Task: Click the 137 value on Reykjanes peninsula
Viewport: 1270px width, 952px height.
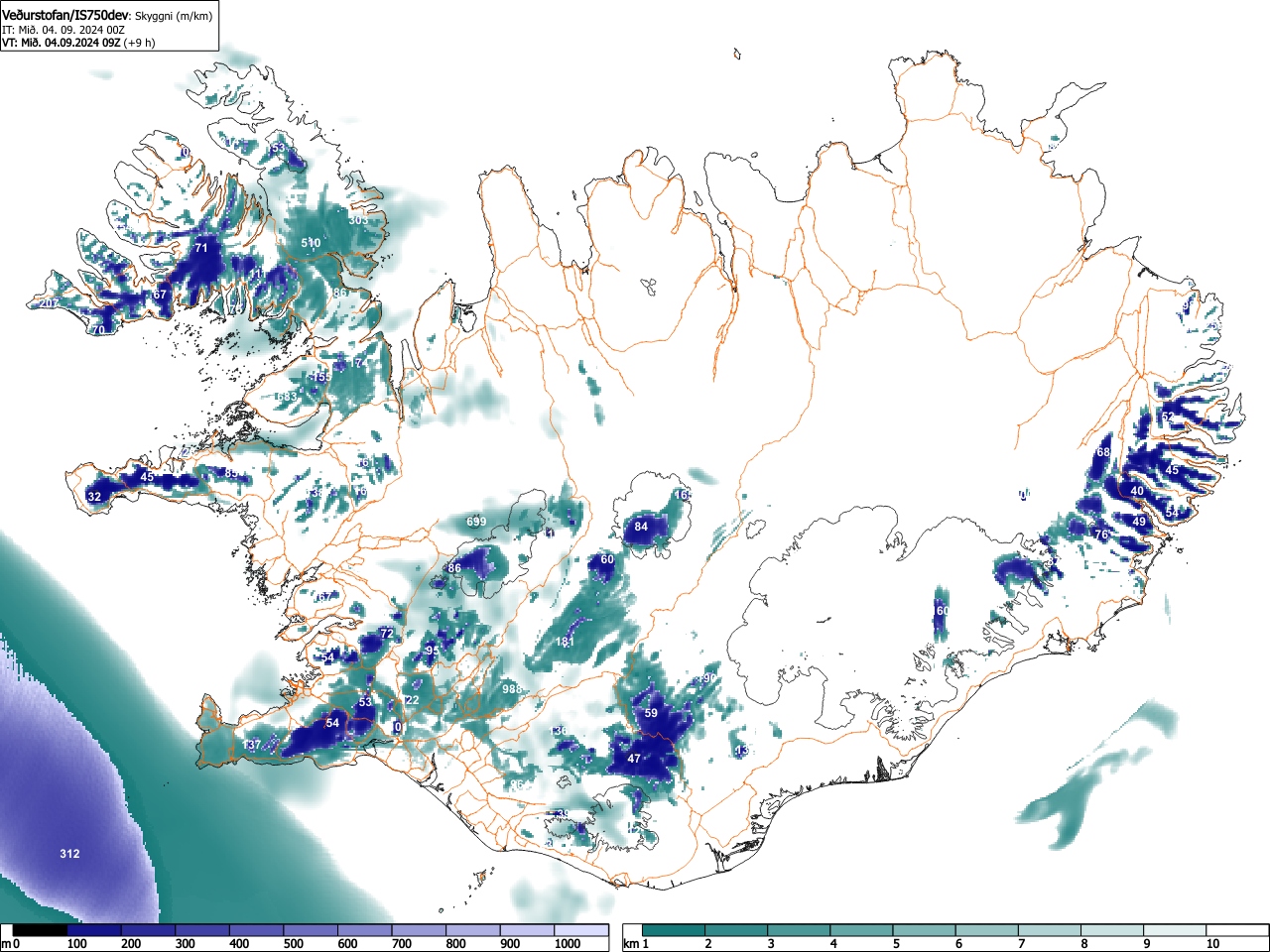Action: (x=252, y=745)
